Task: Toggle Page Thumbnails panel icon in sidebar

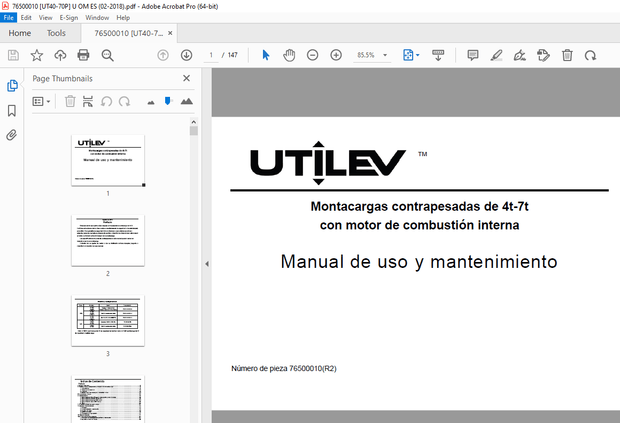Action: point(12,85)
